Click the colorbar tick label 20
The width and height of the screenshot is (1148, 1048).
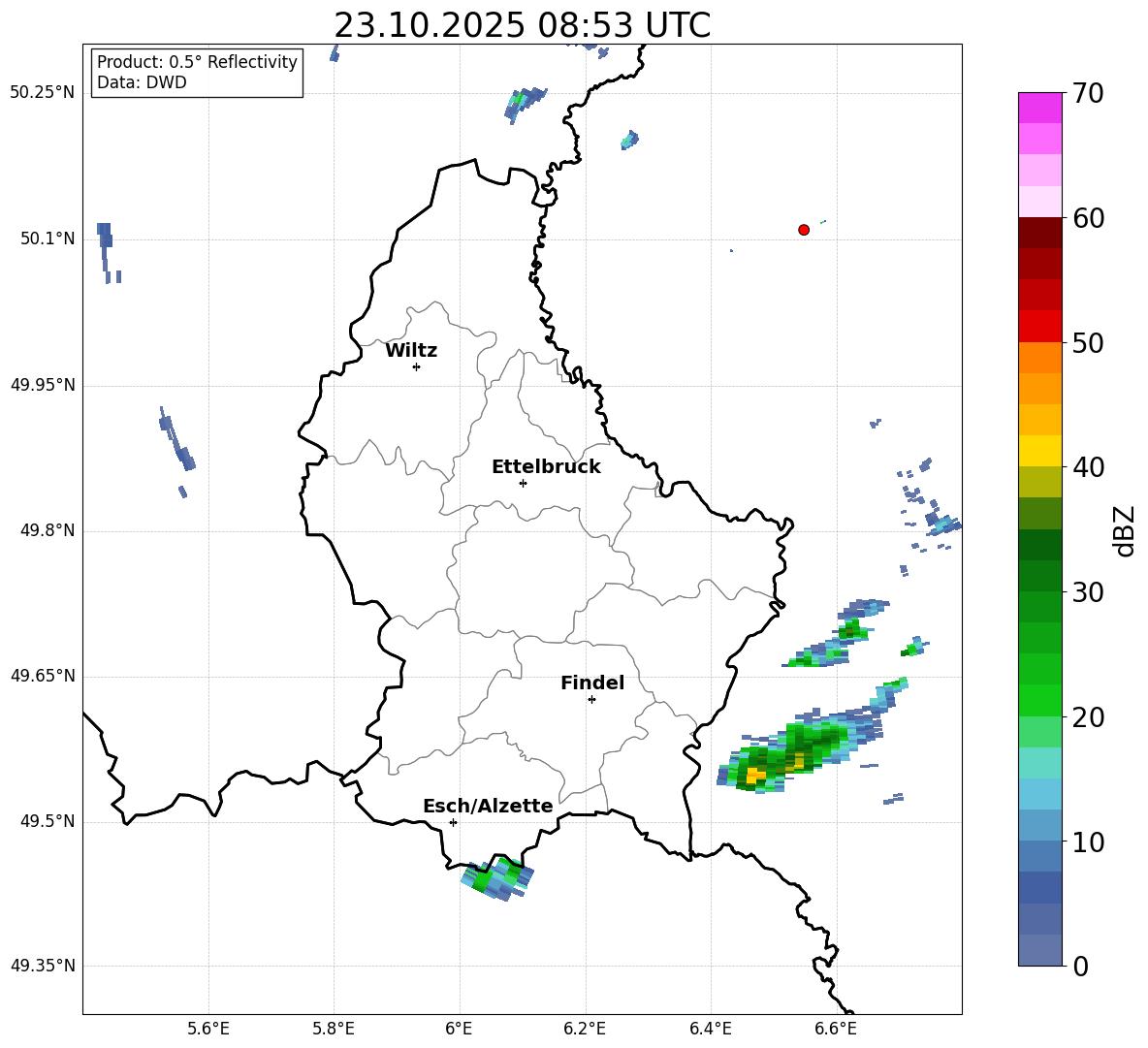tap(1088, 717)
